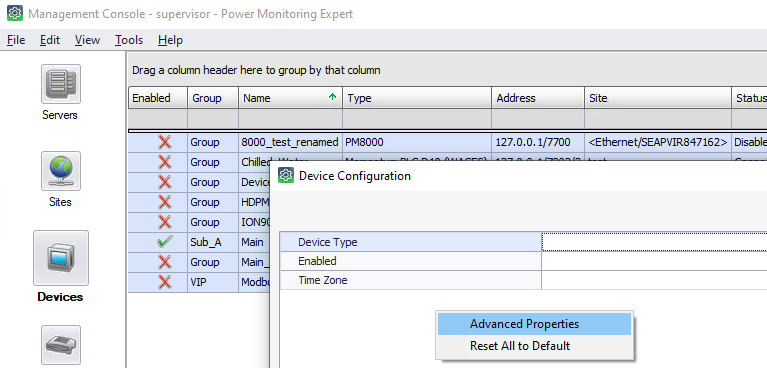
Task: Toggle green checkmark for Main device
Action: [165, 242]
